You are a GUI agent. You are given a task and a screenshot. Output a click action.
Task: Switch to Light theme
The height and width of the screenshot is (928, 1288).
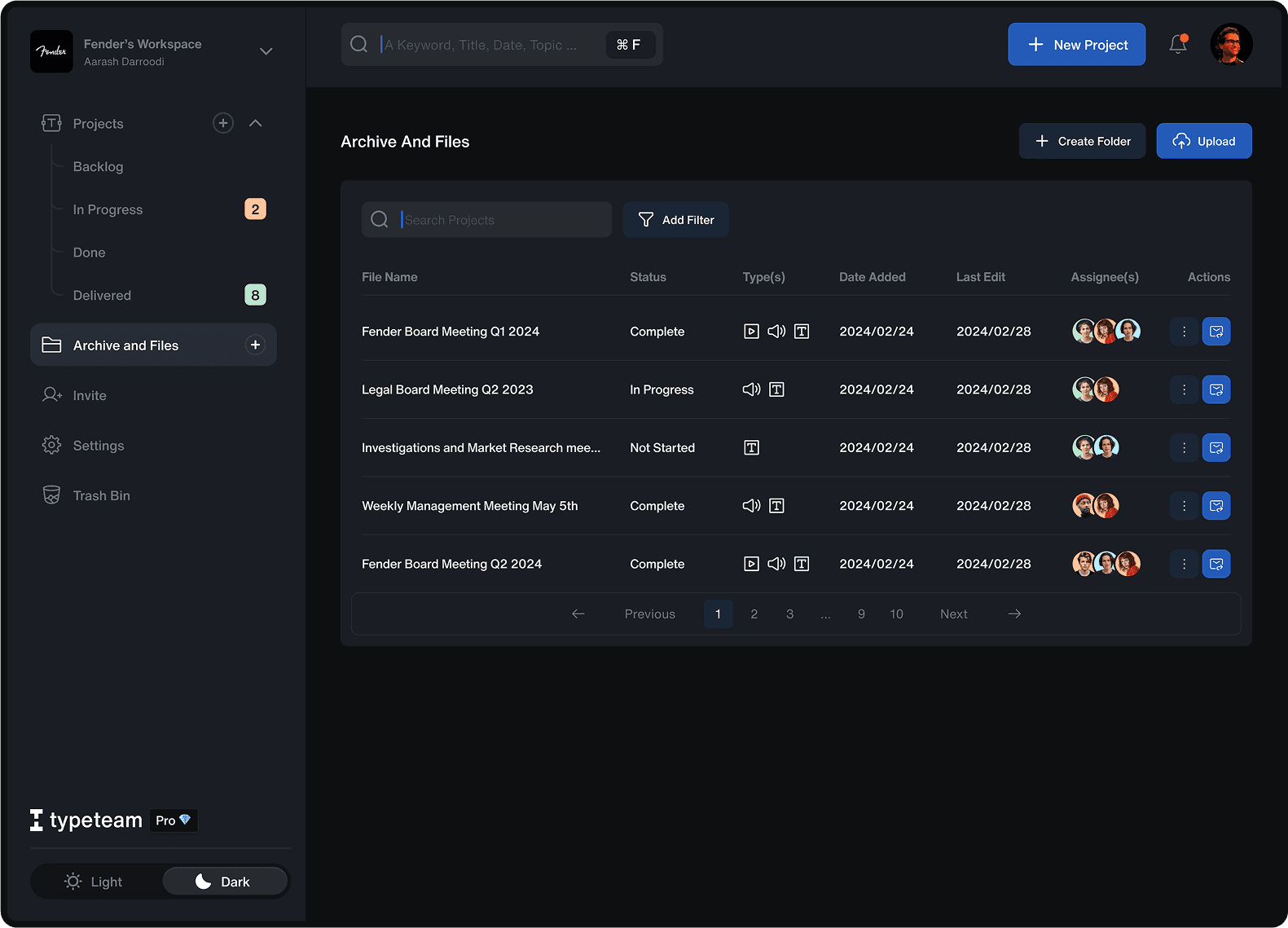coord(95,882)
